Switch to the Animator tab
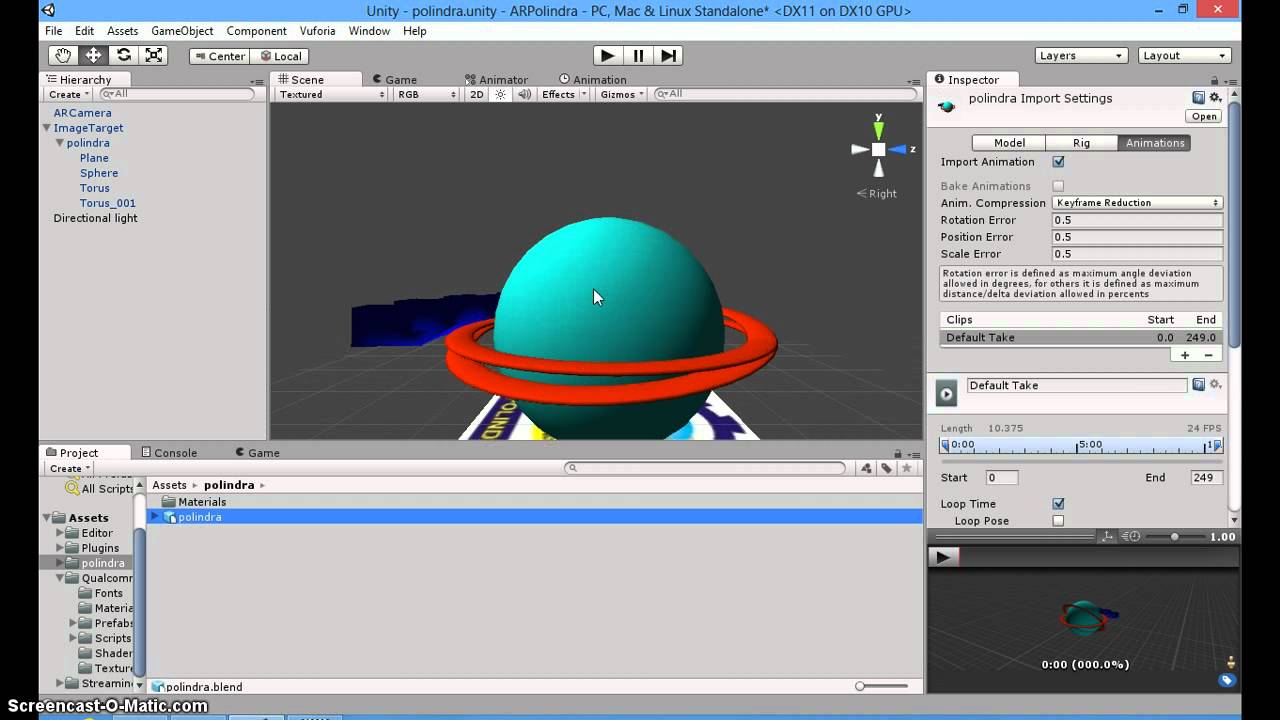 [496, 80]
